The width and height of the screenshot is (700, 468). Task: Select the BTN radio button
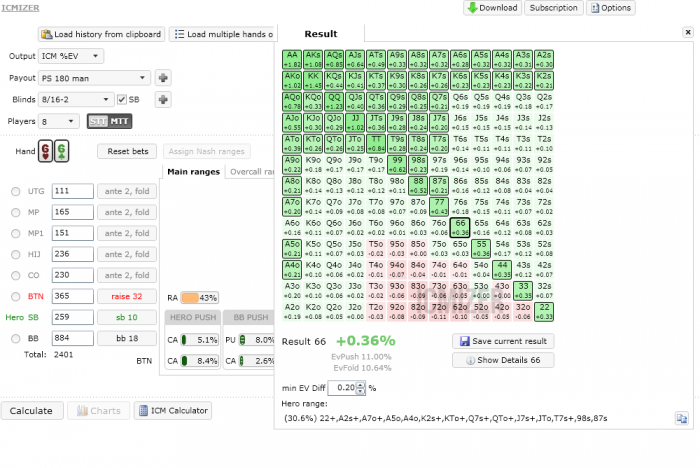[16, 297]
